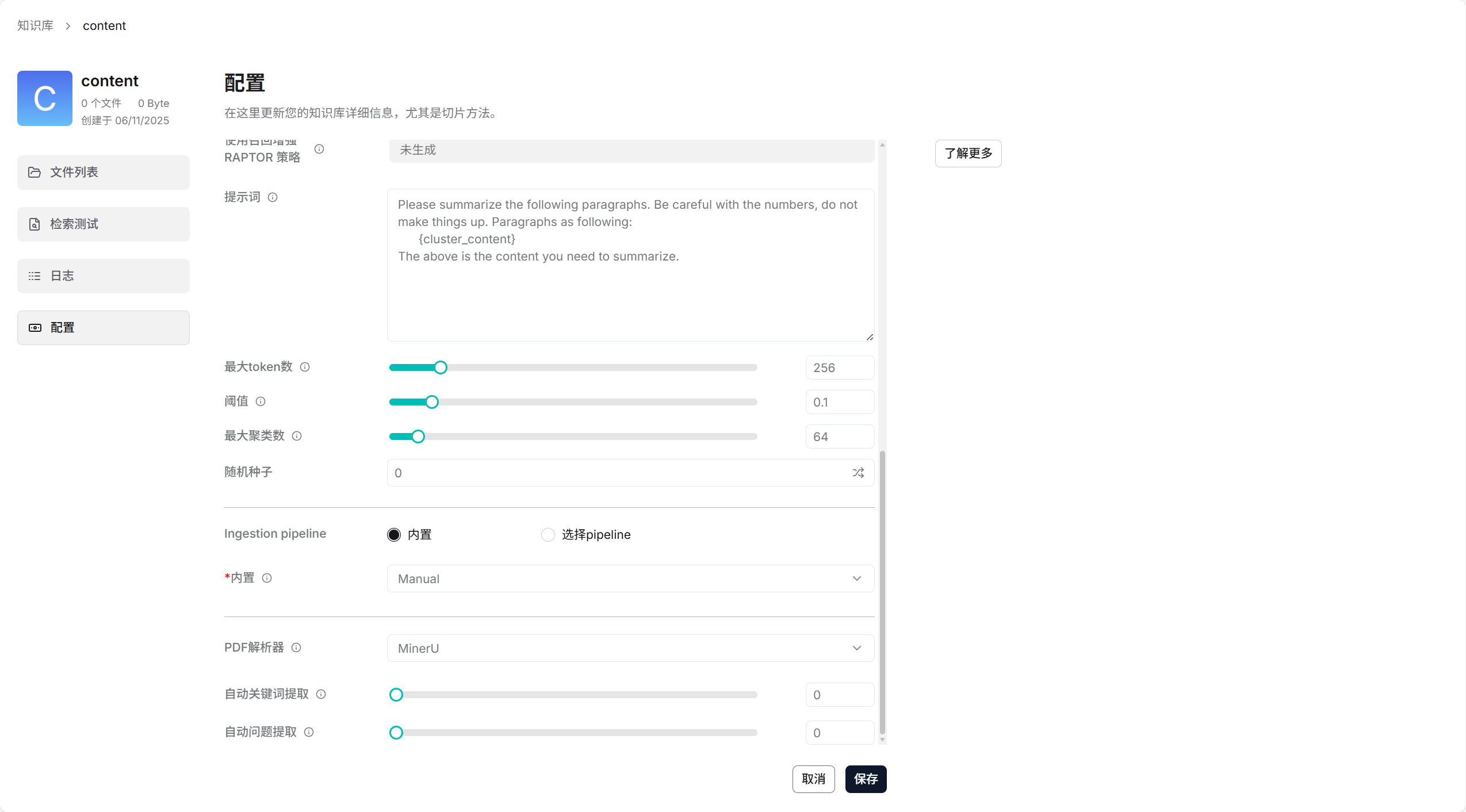
Task: Click the info icon beside PDF解析器
Action: click(x=296, y=648)
